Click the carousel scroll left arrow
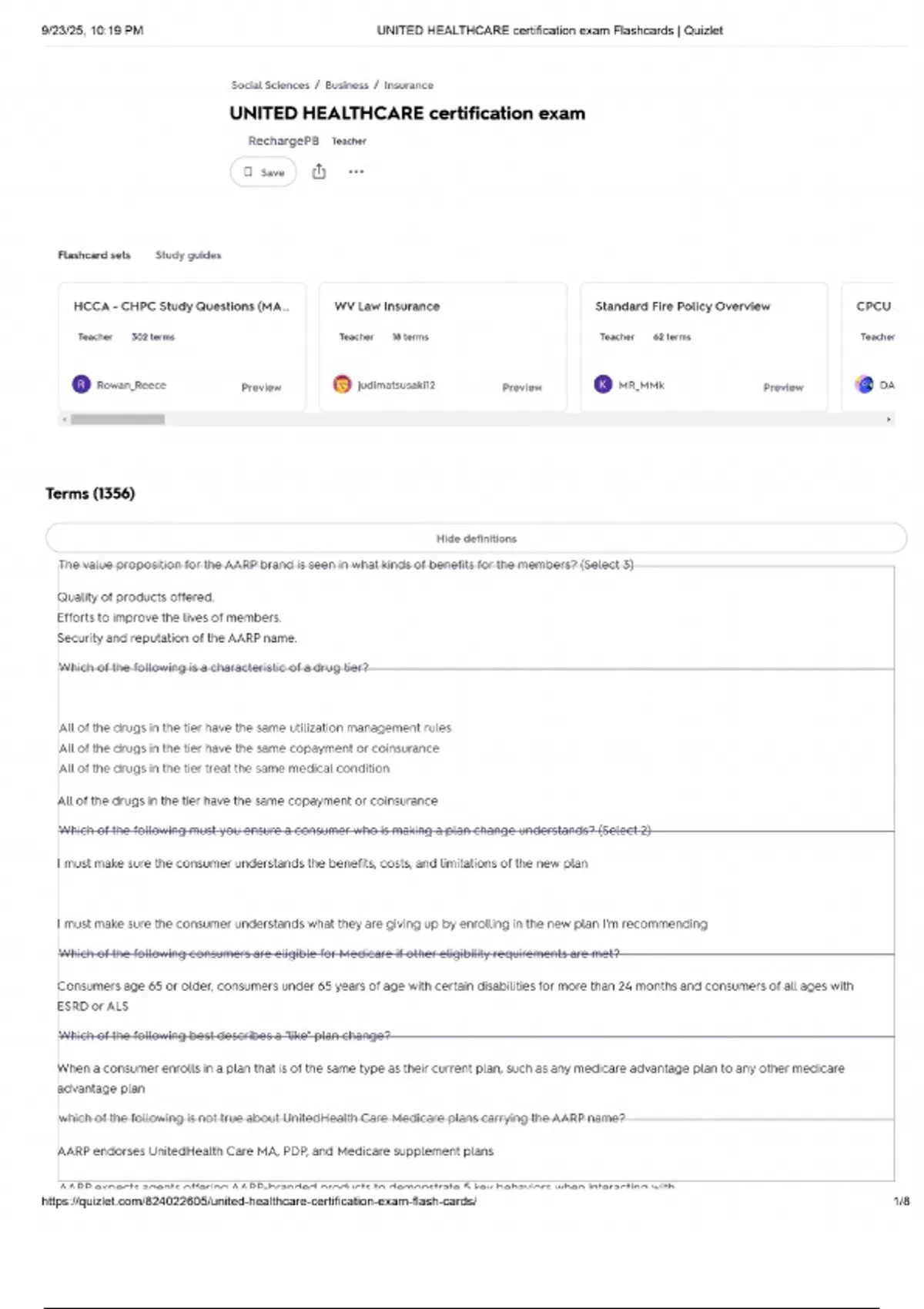This screenshot has width=924, height=1309. pyautogui.click(x=65, y=420)
